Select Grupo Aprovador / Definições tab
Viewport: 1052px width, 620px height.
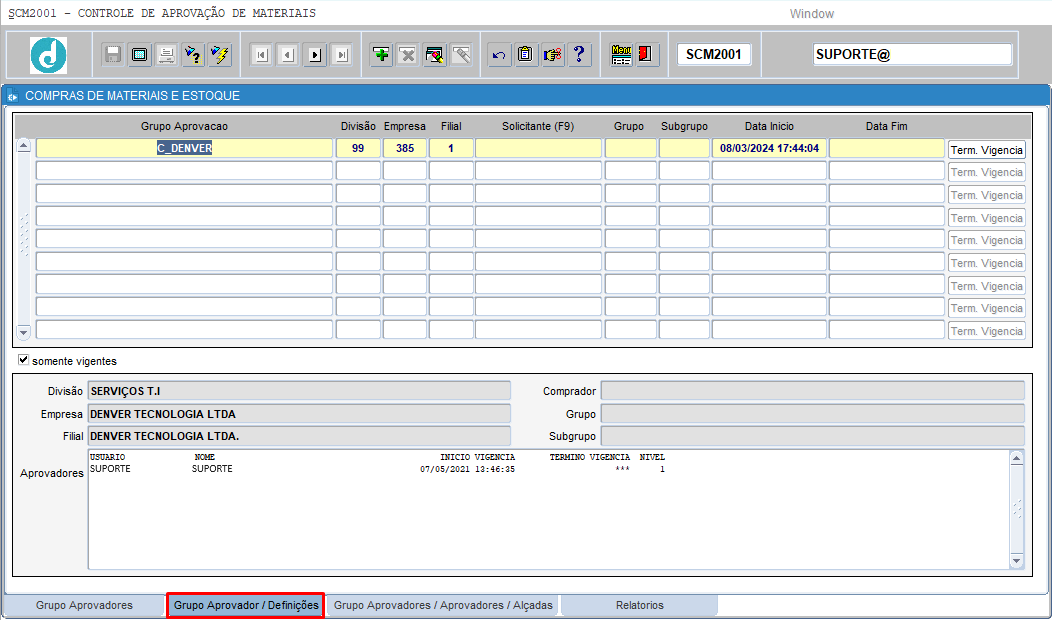[x=246, y=605]
